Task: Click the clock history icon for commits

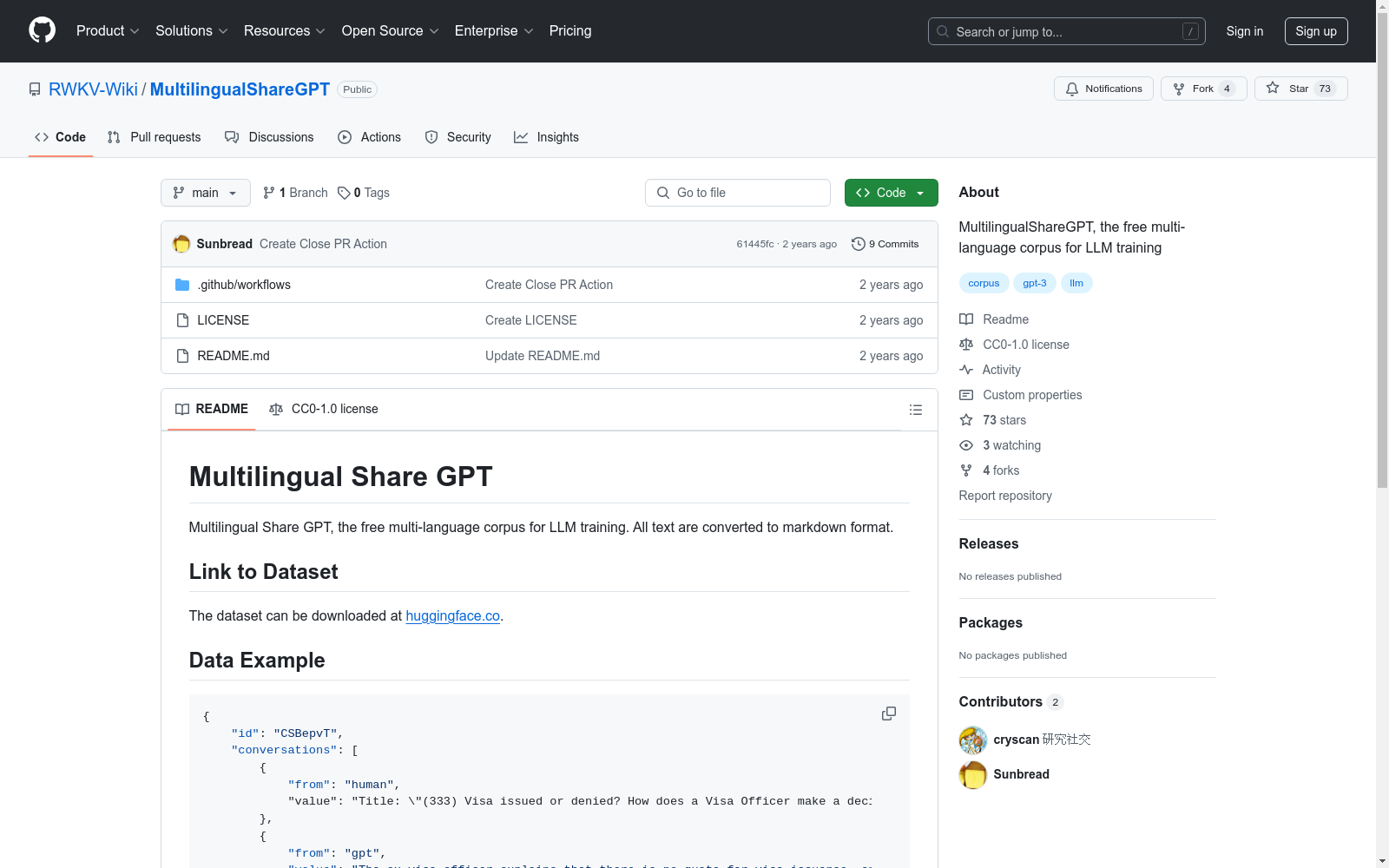Action: click(859, 244)
